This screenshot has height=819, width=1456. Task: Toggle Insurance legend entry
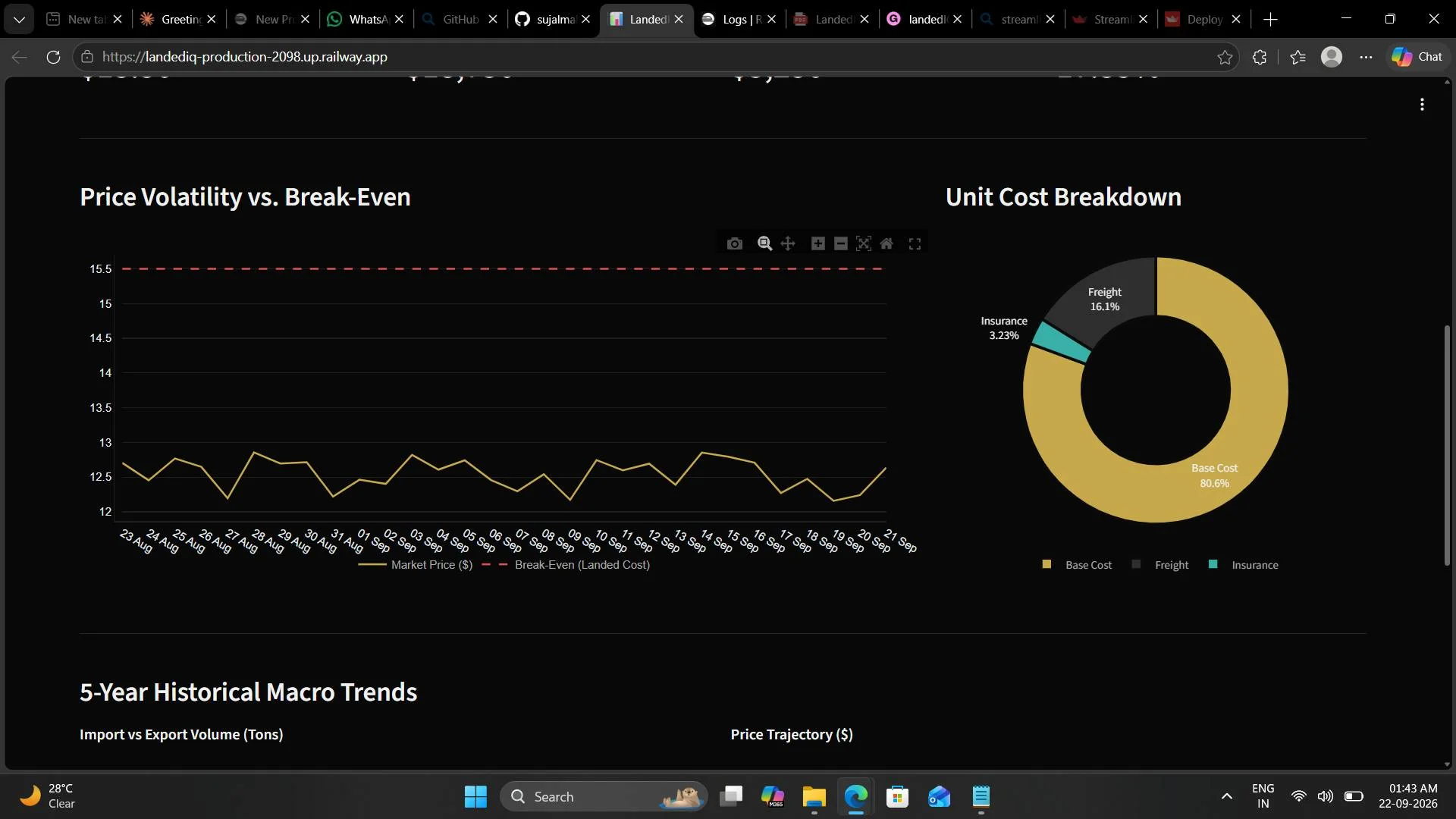tap(1244, 565)
